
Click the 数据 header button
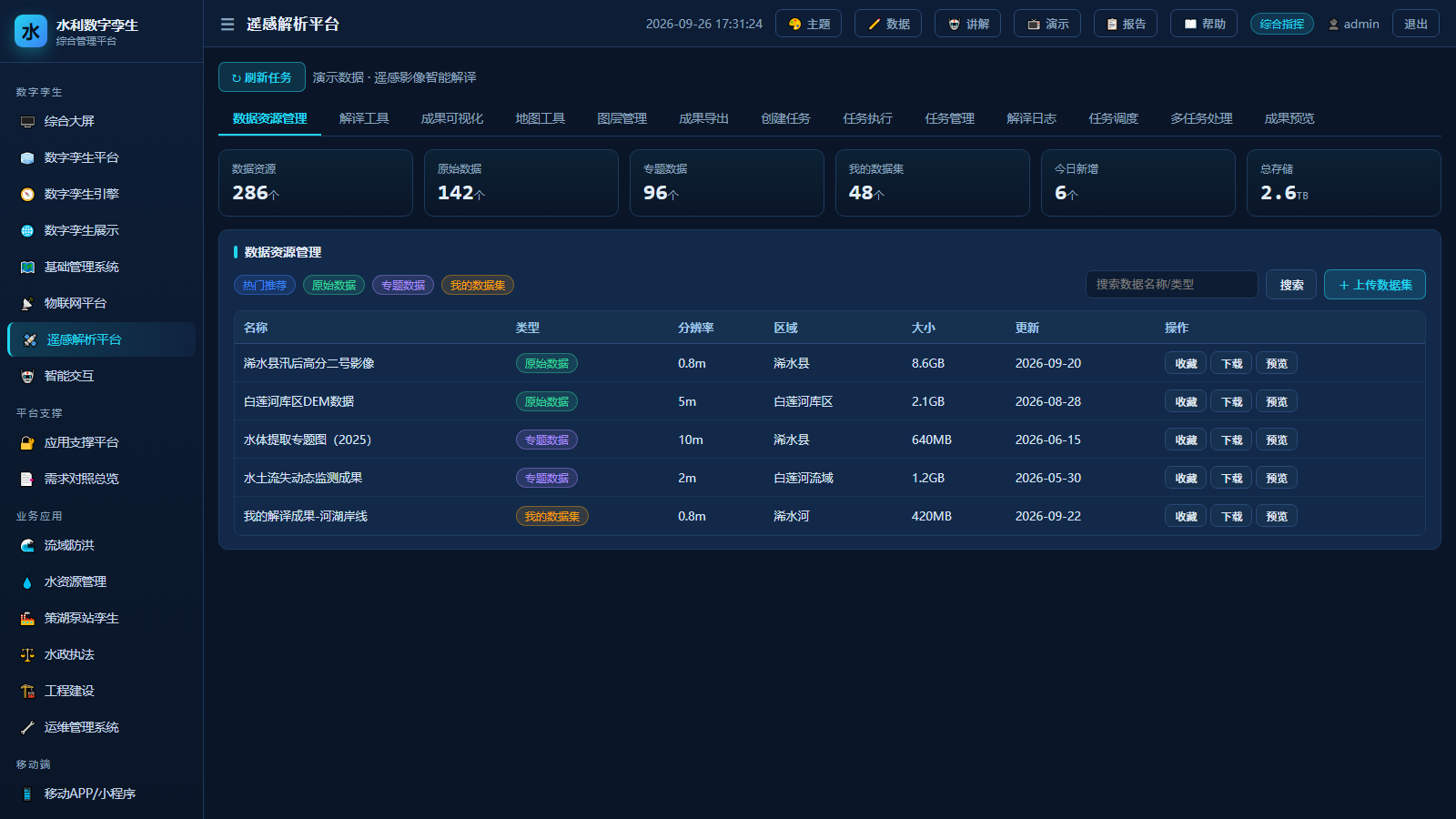[x=888, y=24]
